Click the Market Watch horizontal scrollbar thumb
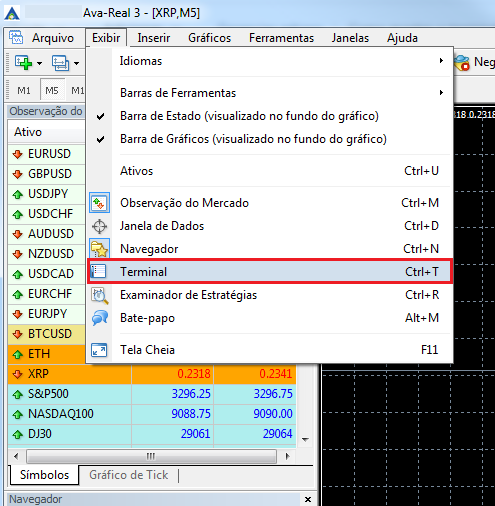Image resolution: width=495 pixels, height=506 pixels. 151,456
